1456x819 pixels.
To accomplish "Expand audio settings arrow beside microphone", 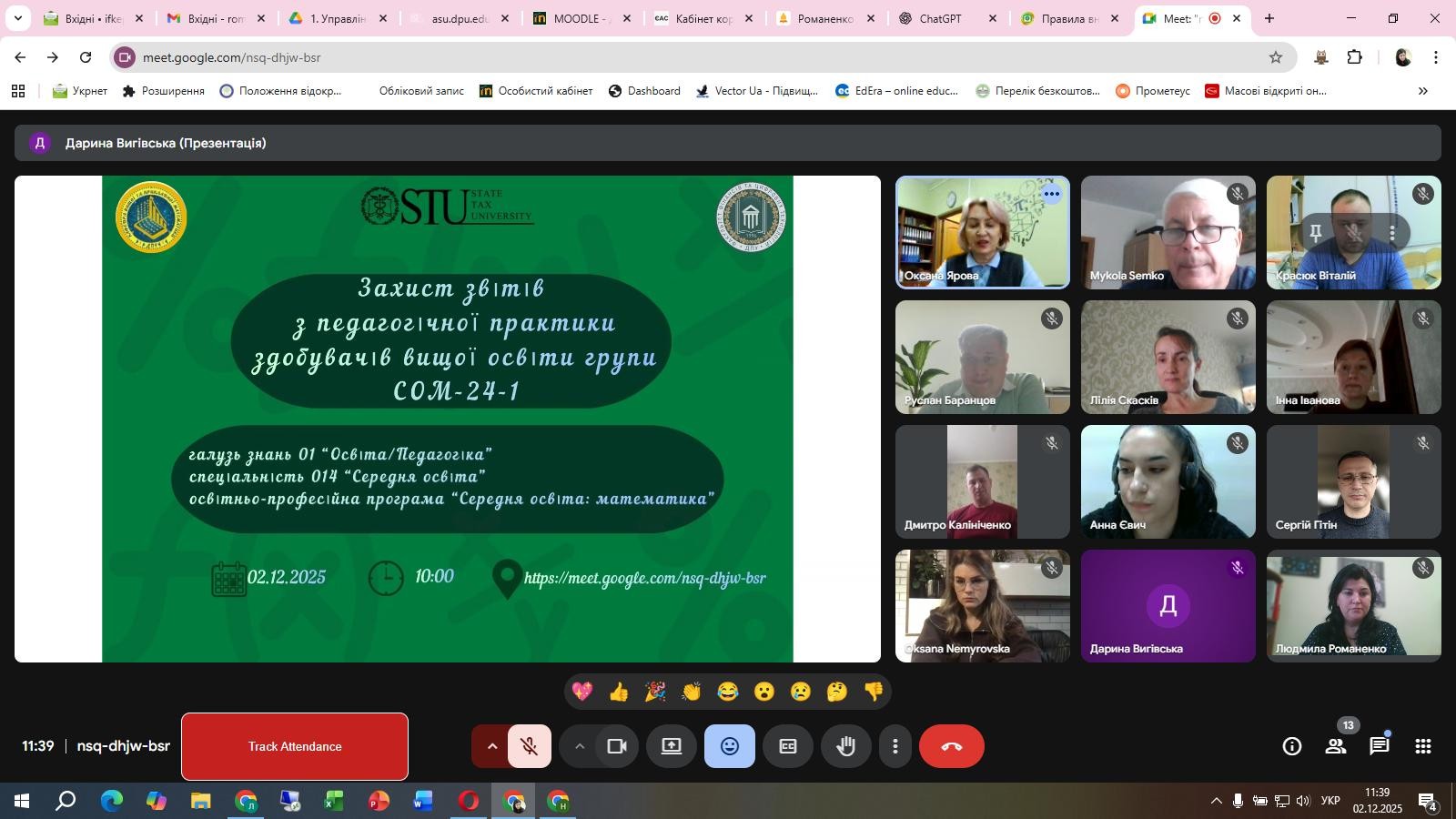I will (x=491, y=746).
